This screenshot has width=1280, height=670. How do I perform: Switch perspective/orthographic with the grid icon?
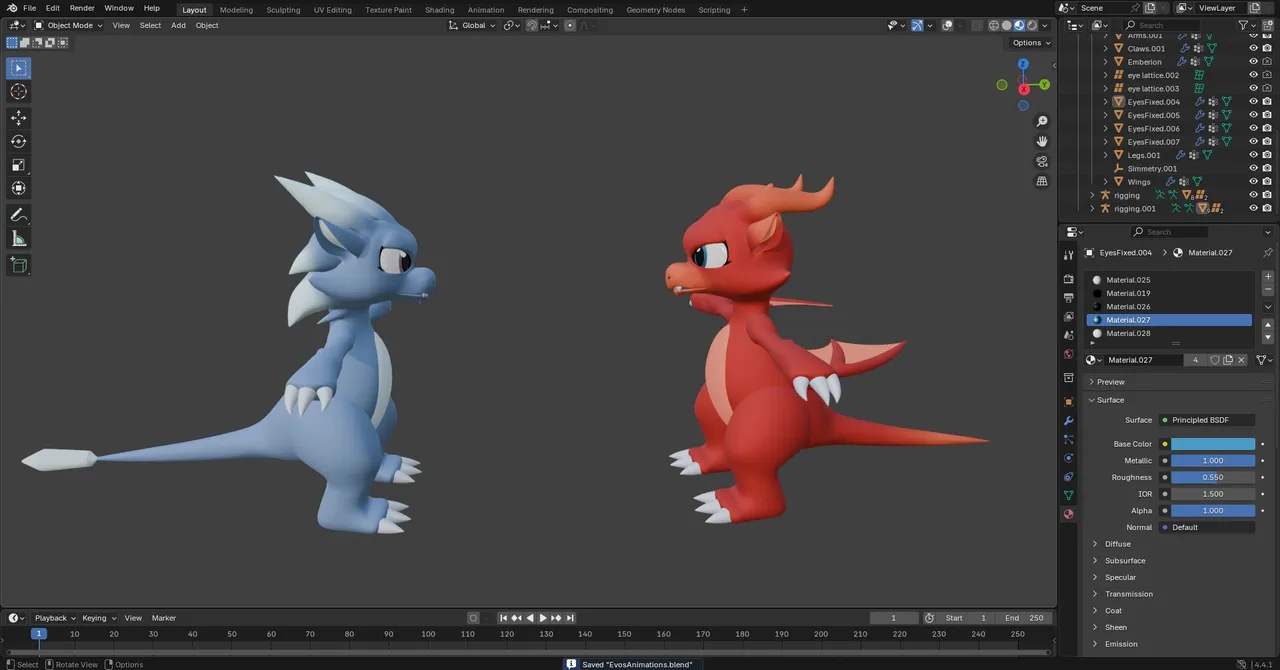(1042, 181)
